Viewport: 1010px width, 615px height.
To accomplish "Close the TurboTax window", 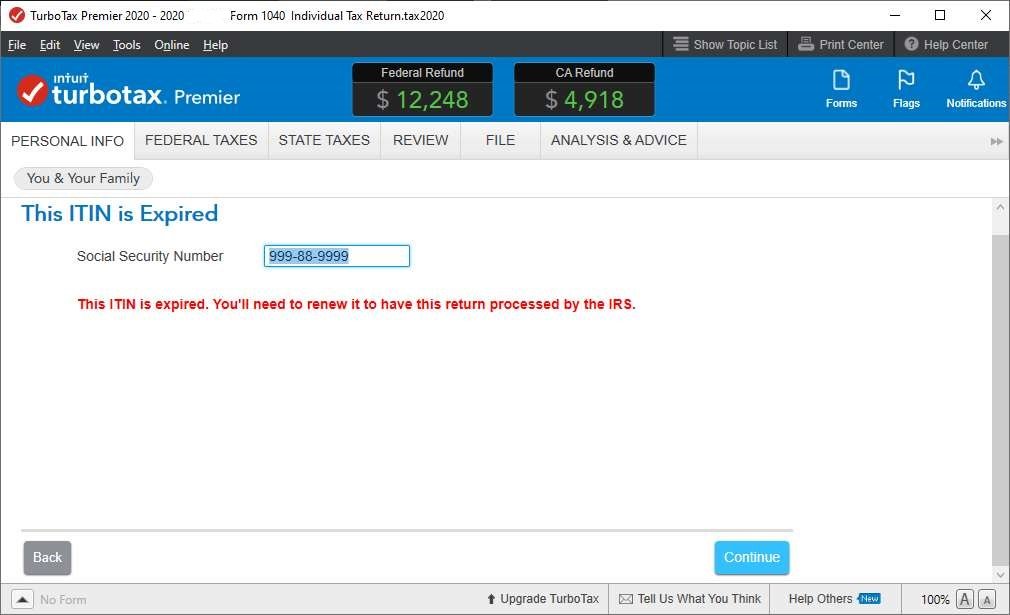I will [x=986, y=15].
